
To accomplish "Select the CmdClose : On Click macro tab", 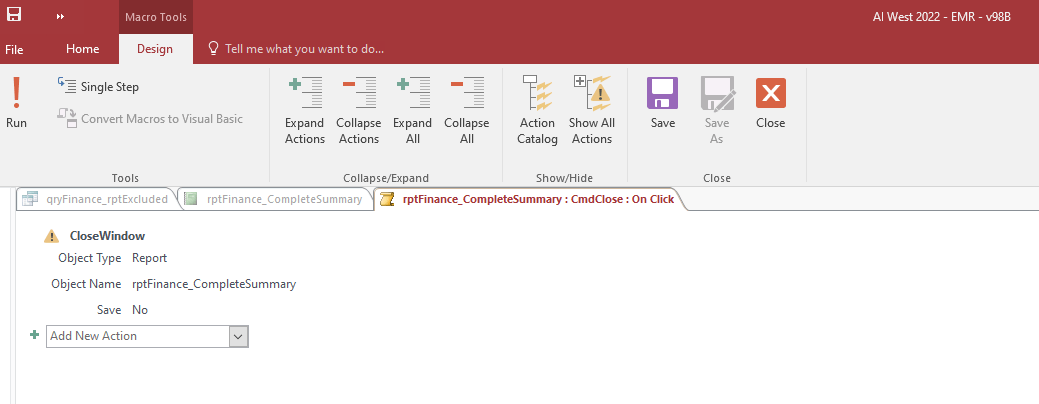I will point(528,199).
